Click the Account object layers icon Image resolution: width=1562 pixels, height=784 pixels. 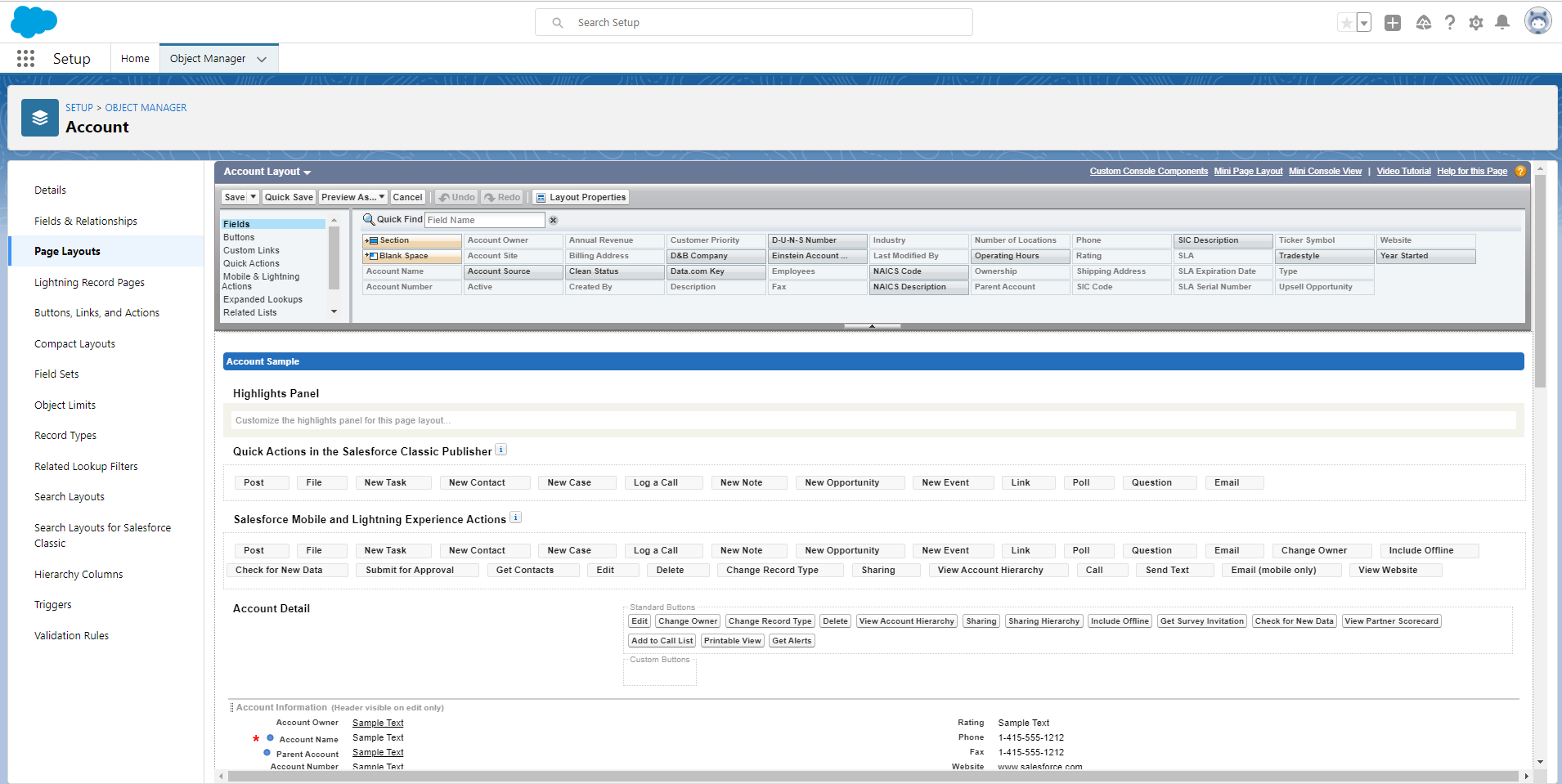[x=40, y=118]
